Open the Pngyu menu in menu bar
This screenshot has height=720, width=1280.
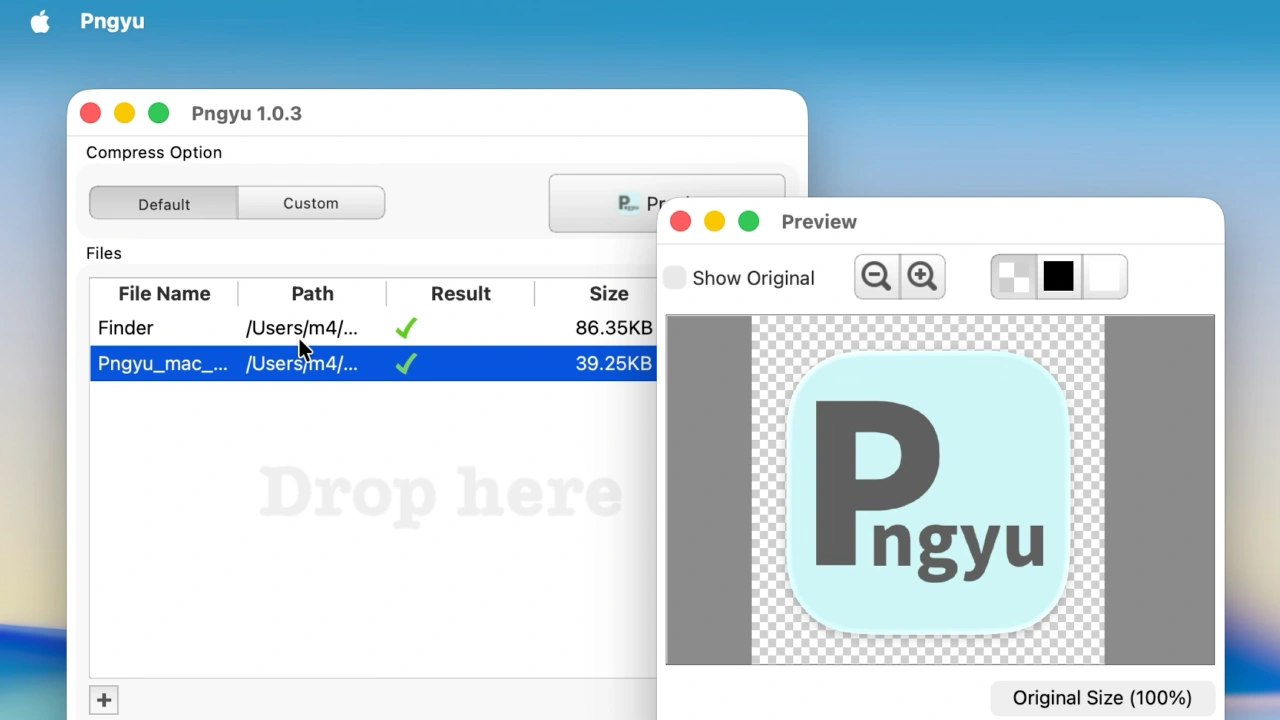pyautogui.click(x=112, y=22)
